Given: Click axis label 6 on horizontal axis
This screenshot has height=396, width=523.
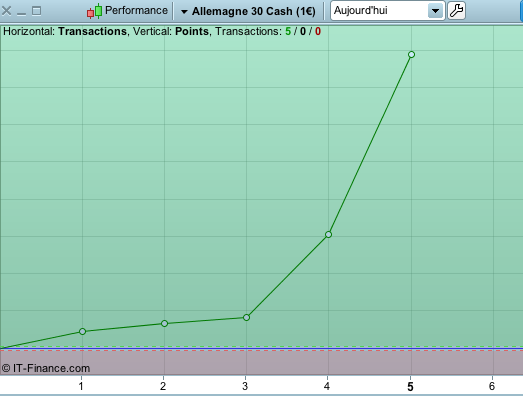Looking at the screenshot, I should coord(492,386).
